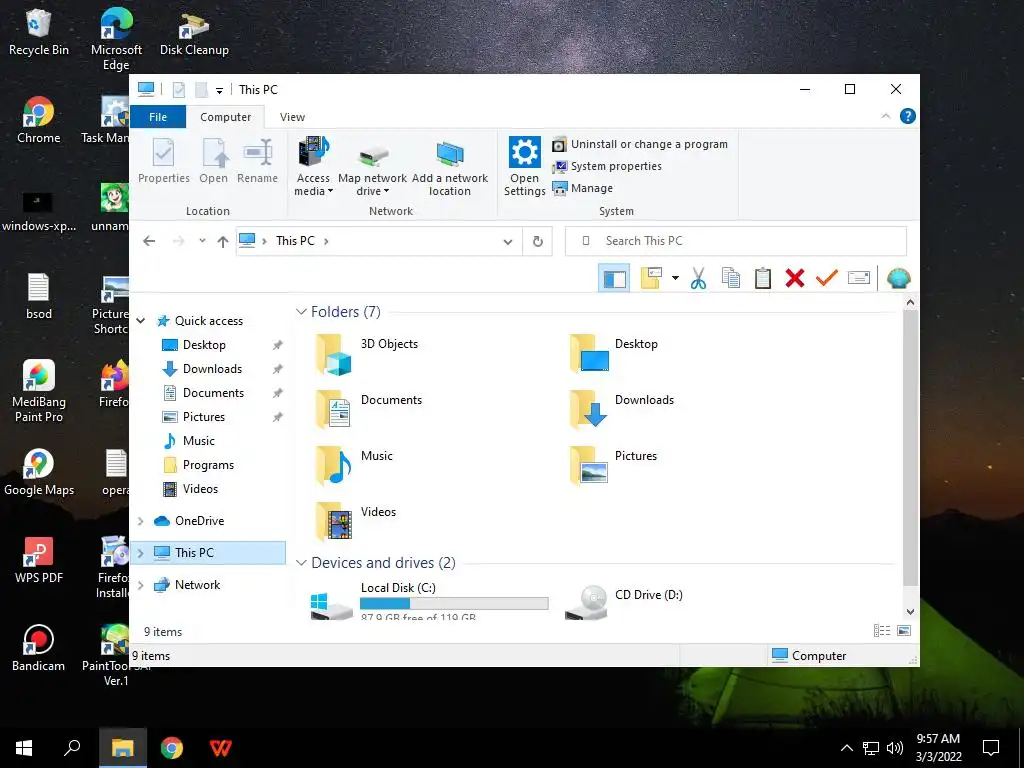Click the new folder sticky-note toolbar icon
The width and height of the screenshot is (1024, 768).
[x=651, y=278]
